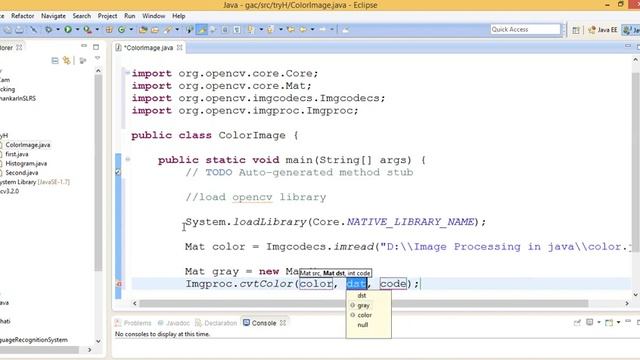The image size is (640, 360).
Task: Open the Run menu
Action: click(129, 16)
